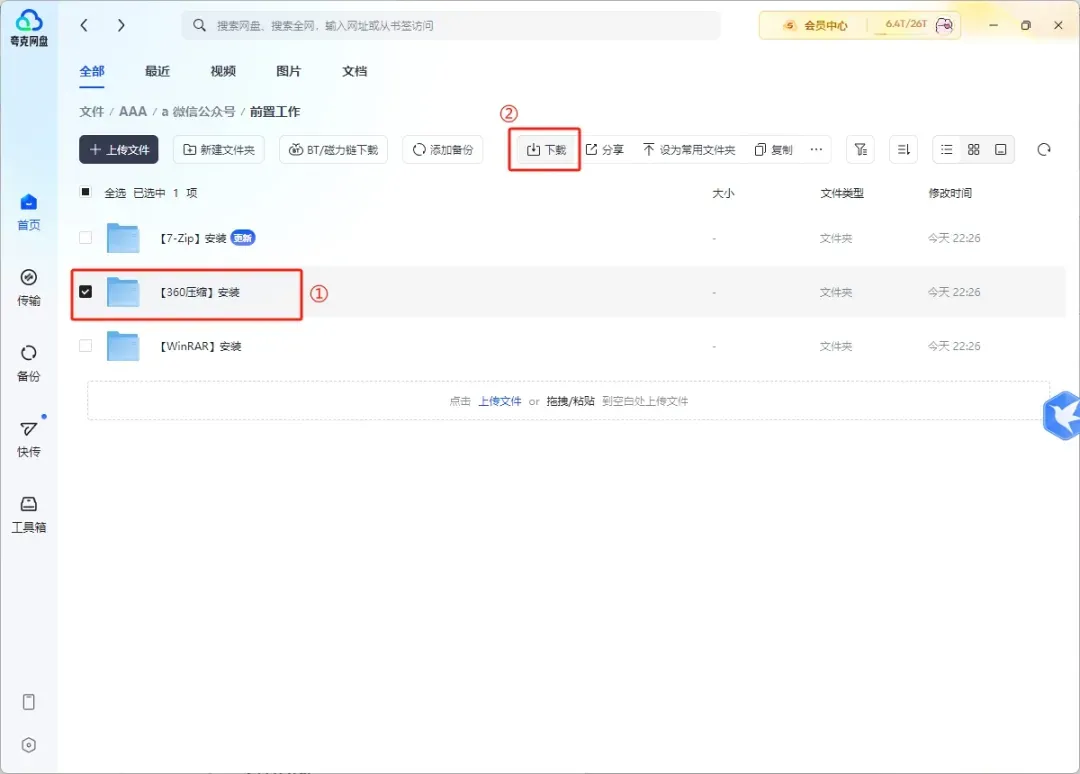Screen dimensions: 1080x774
Task: Toggle the 全选 select-all checkbox
Action: (85, 192)
